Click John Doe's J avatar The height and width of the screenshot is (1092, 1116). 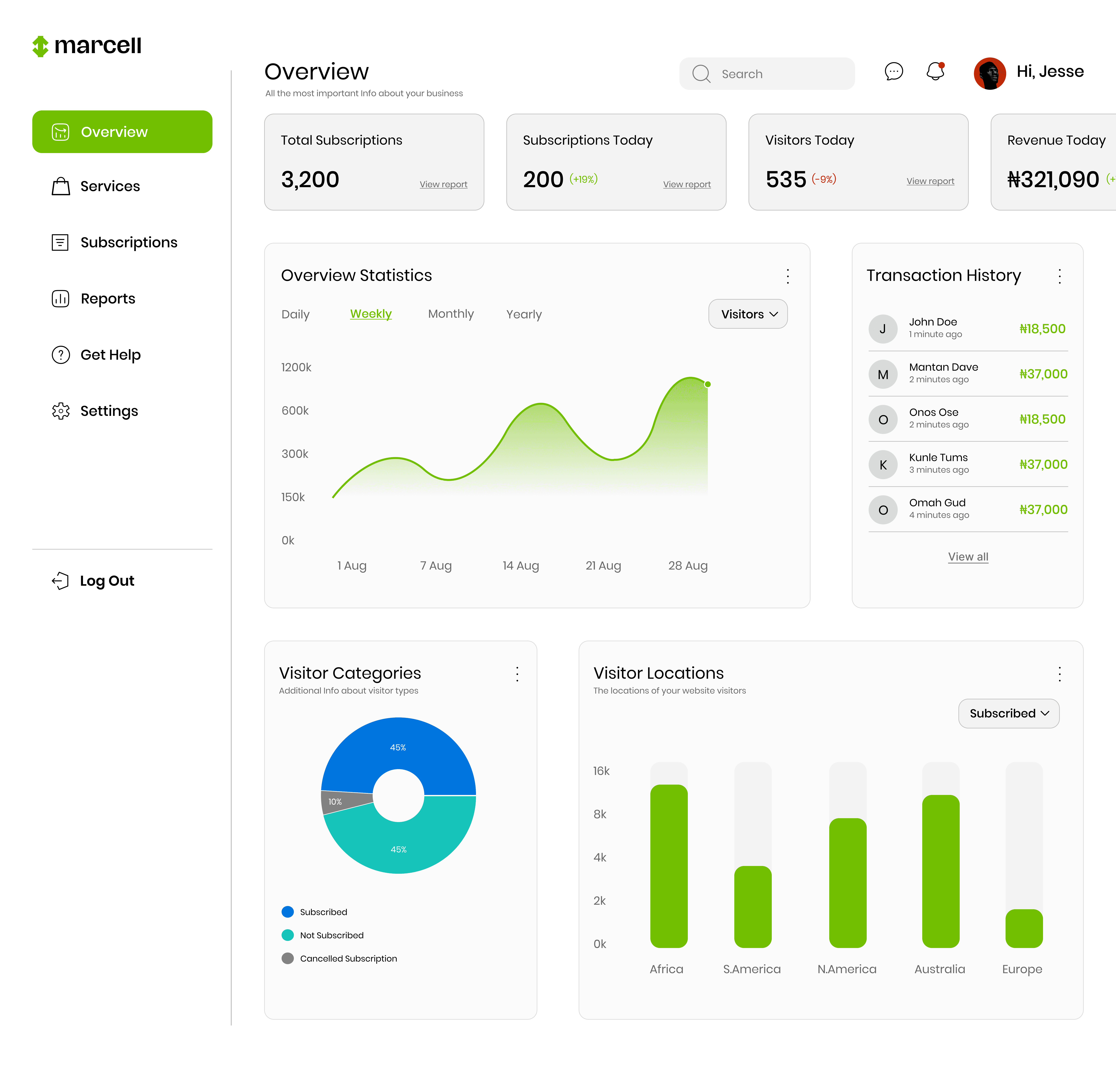[x=883, y=329]
